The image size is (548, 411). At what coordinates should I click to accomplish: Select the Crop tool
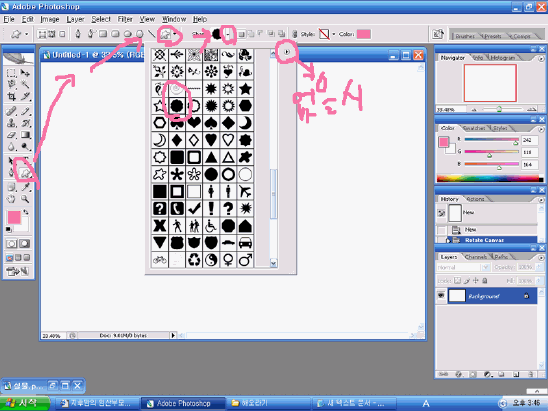coord(12,96)
